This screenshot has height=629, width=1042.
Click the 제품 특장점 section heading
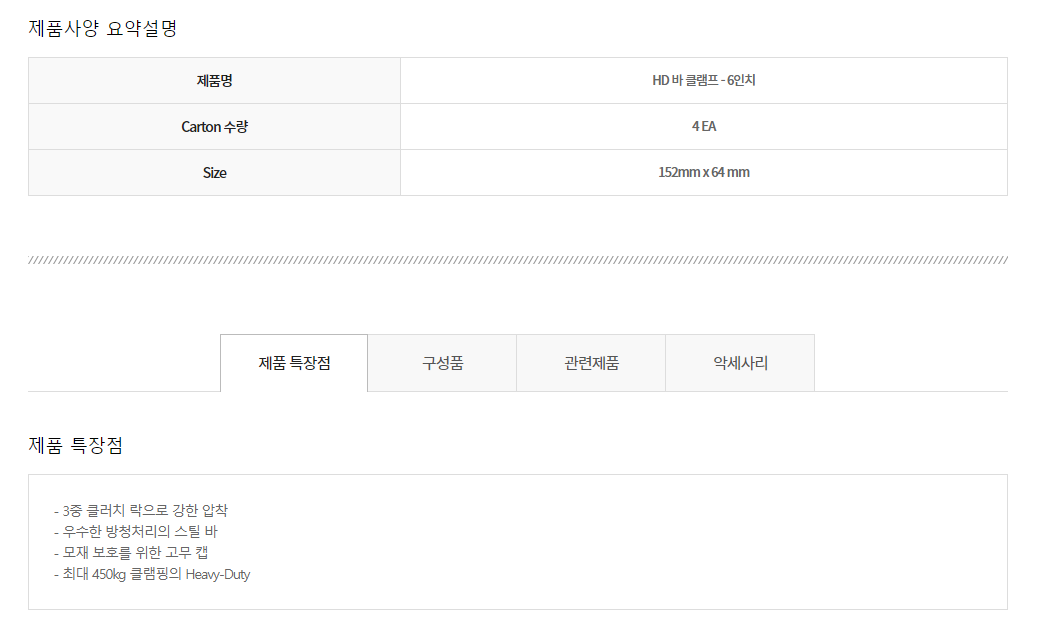tap(76, 445)
